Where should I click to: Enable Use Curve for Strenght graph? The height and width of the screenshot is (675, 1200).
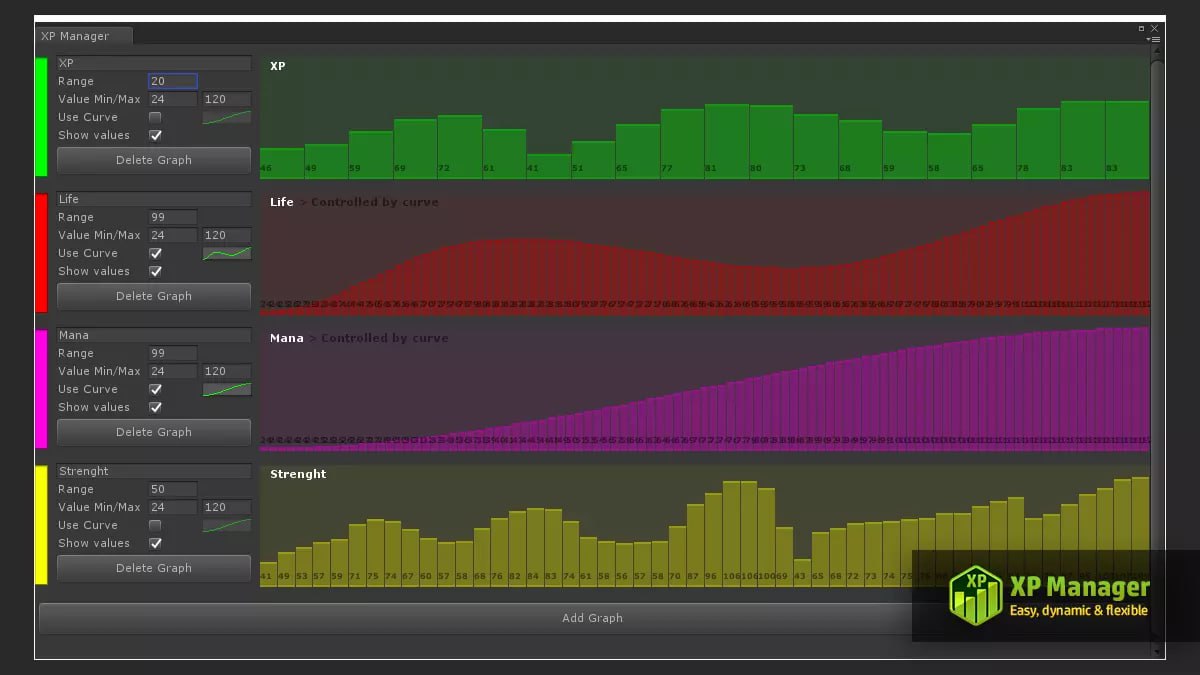tap(155, 525)
